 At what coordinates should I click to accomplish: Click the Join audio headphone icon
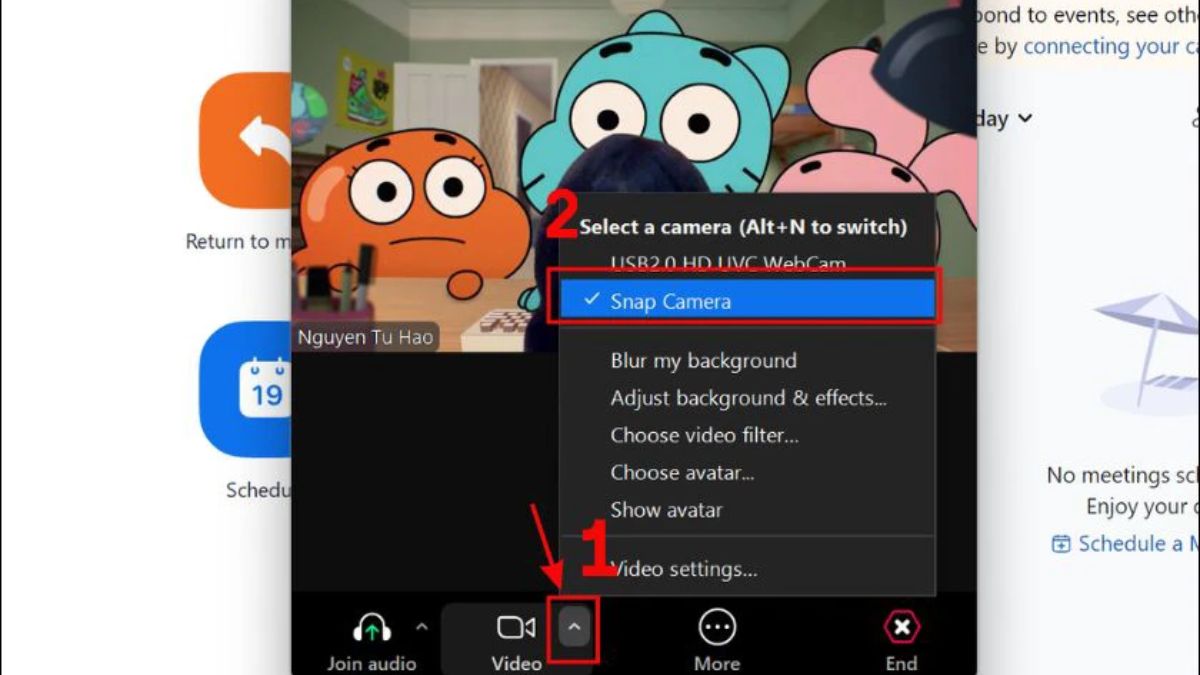coord(372,627)
